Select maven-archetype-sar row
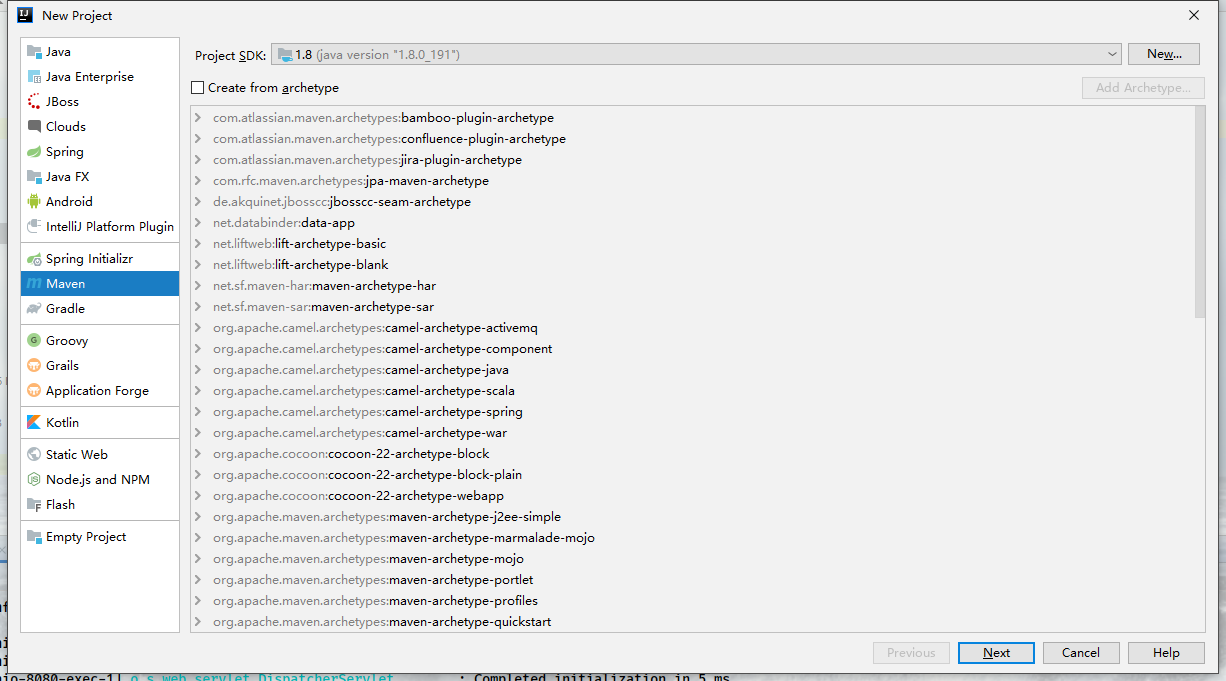Screen dimensions: 1226x681 tap(692, 307)
